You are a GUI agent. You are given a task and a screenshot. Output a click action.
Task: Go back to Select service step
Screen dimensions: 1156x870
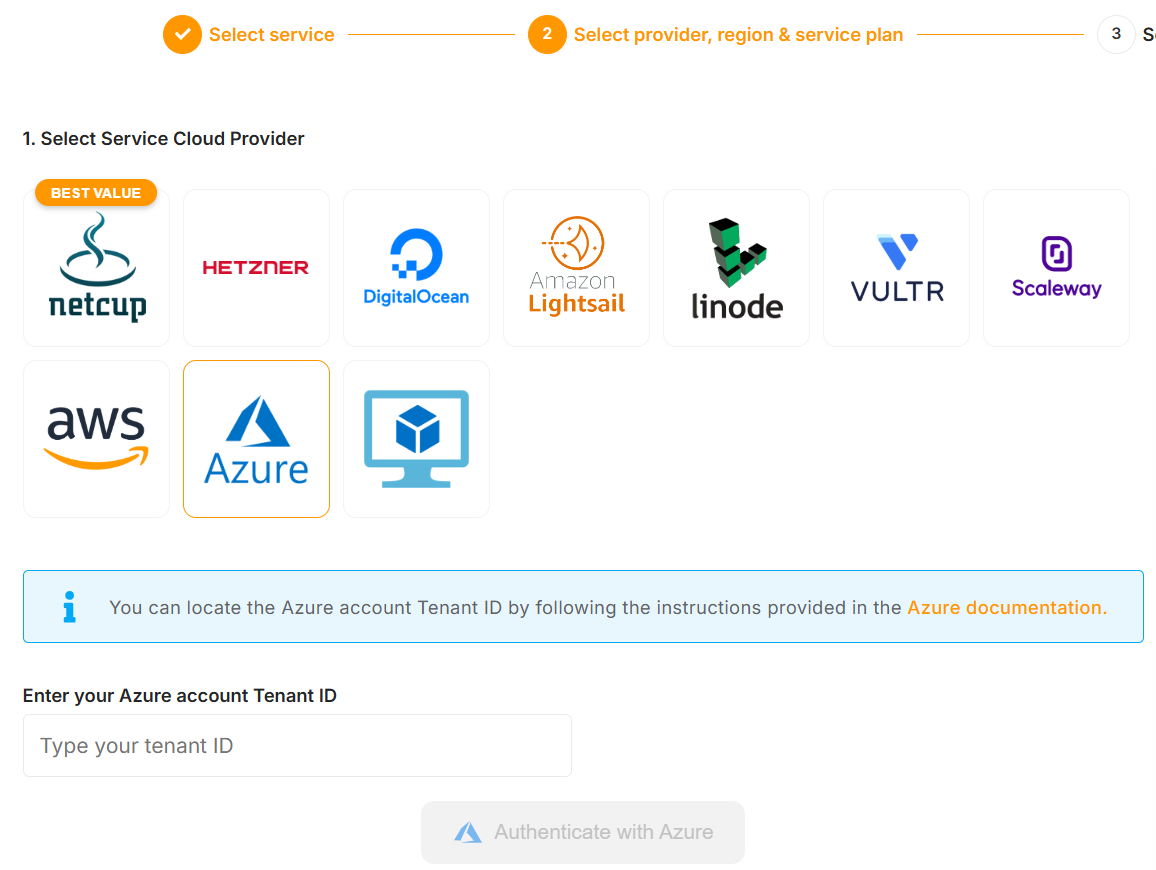[271, 35]
